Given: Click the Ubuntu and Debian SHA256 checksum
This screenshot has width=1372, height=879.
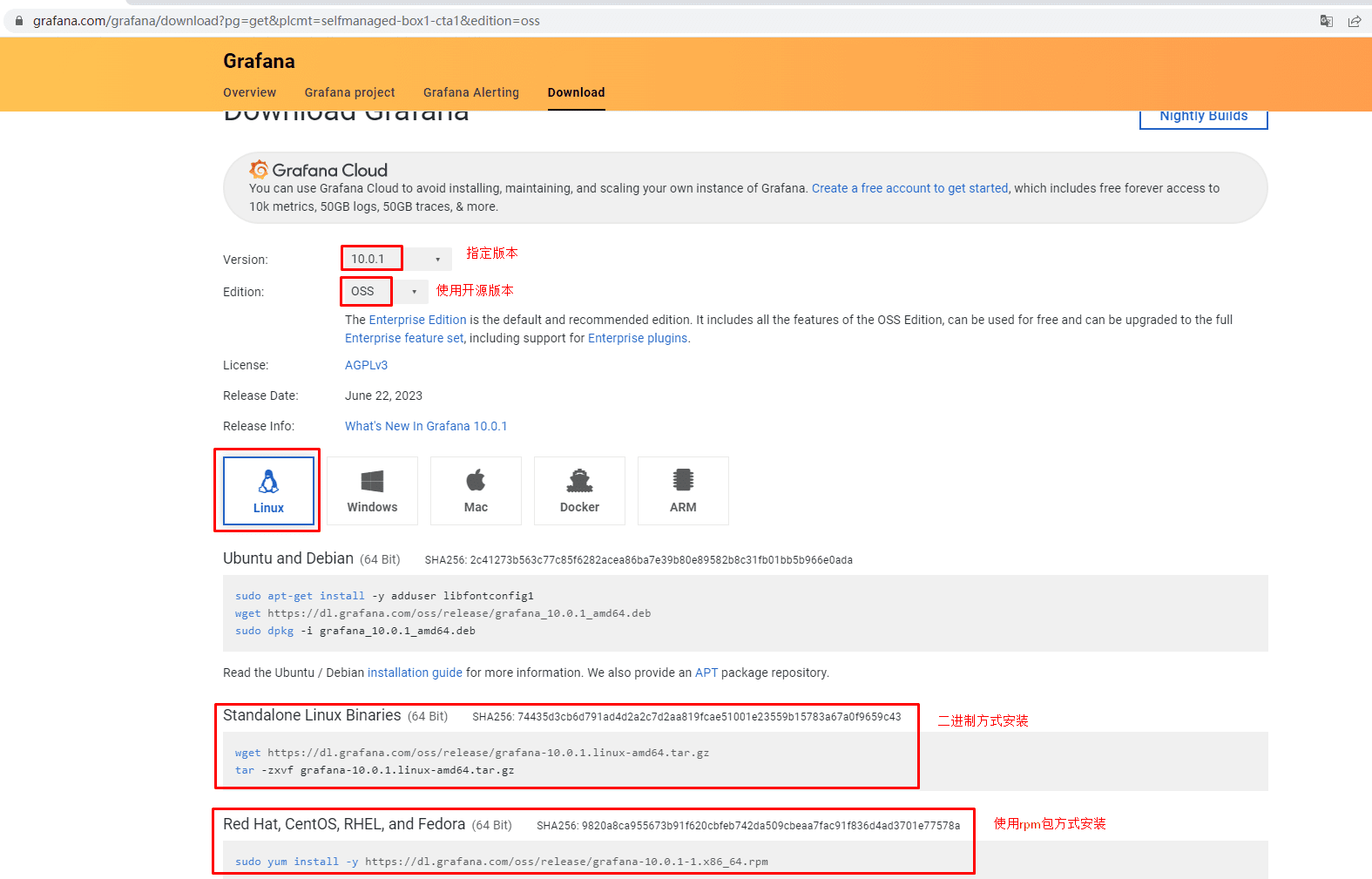Looking at the screenshot, I should click(639, 560).
